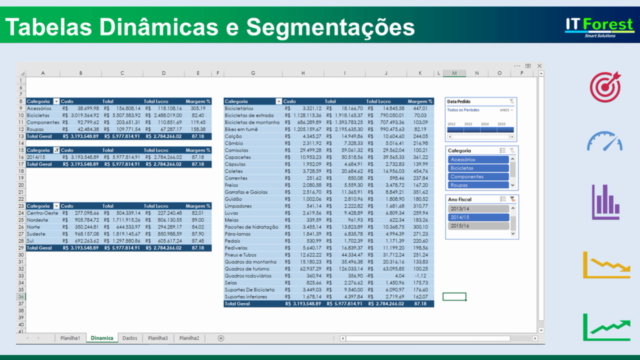This screenshot has width=640, height=360.
Task: Clear the filter in the Ano Fiscal slicer
Action: [x=512, y=199]
